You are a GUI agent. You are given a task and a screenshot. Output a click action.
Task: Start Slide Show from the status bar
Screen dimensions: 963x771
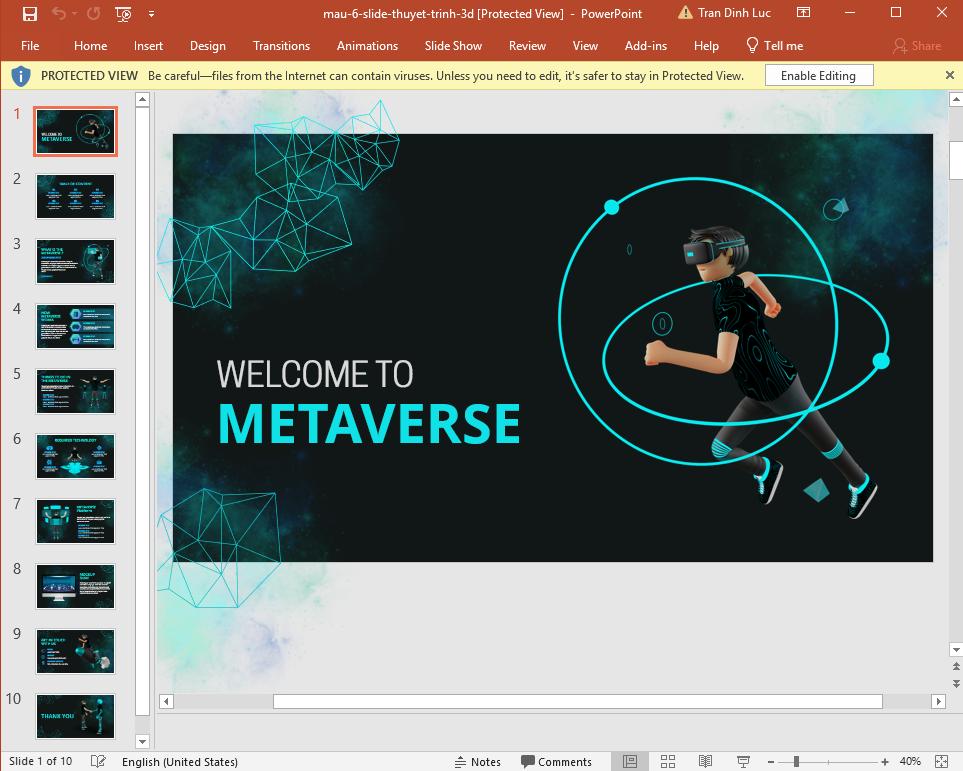741,761
